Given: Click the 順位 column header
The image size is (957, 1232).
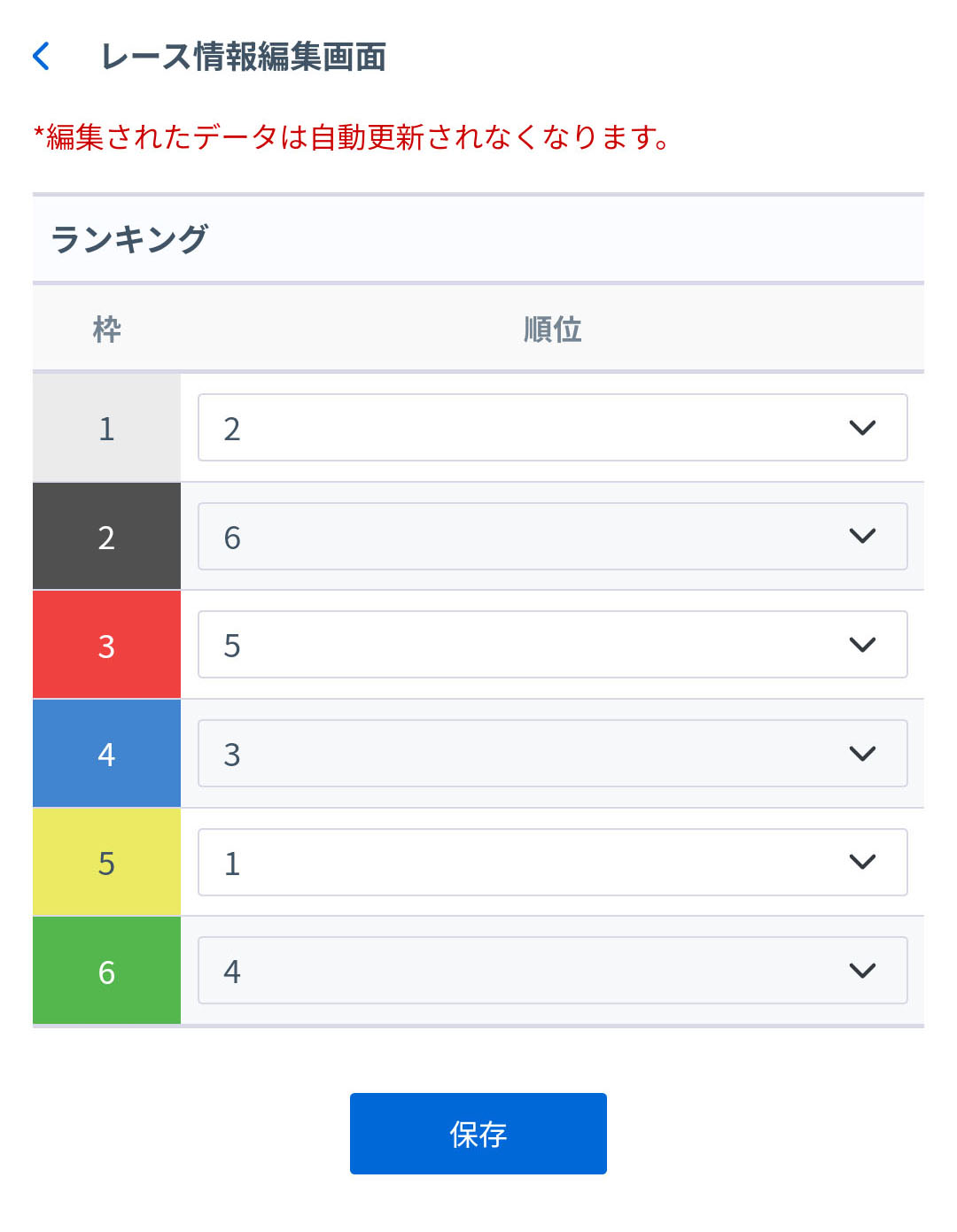Looking at the screenshot, I should (x=552, y=329).
